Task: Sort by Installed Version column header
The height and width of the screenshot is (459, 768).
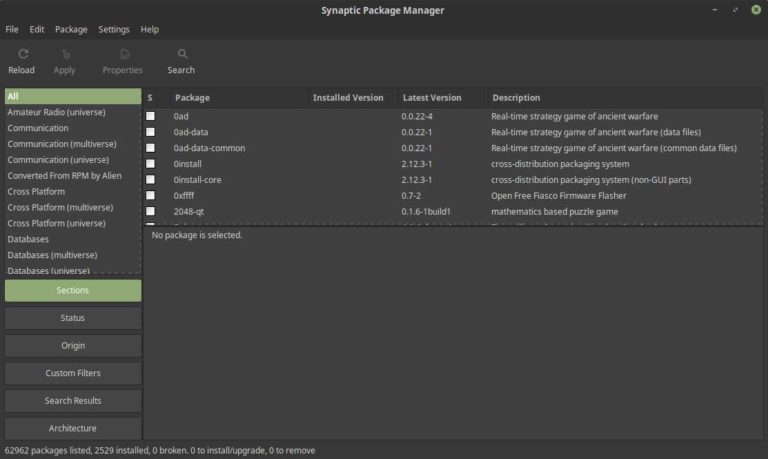Action: point(353,98)
